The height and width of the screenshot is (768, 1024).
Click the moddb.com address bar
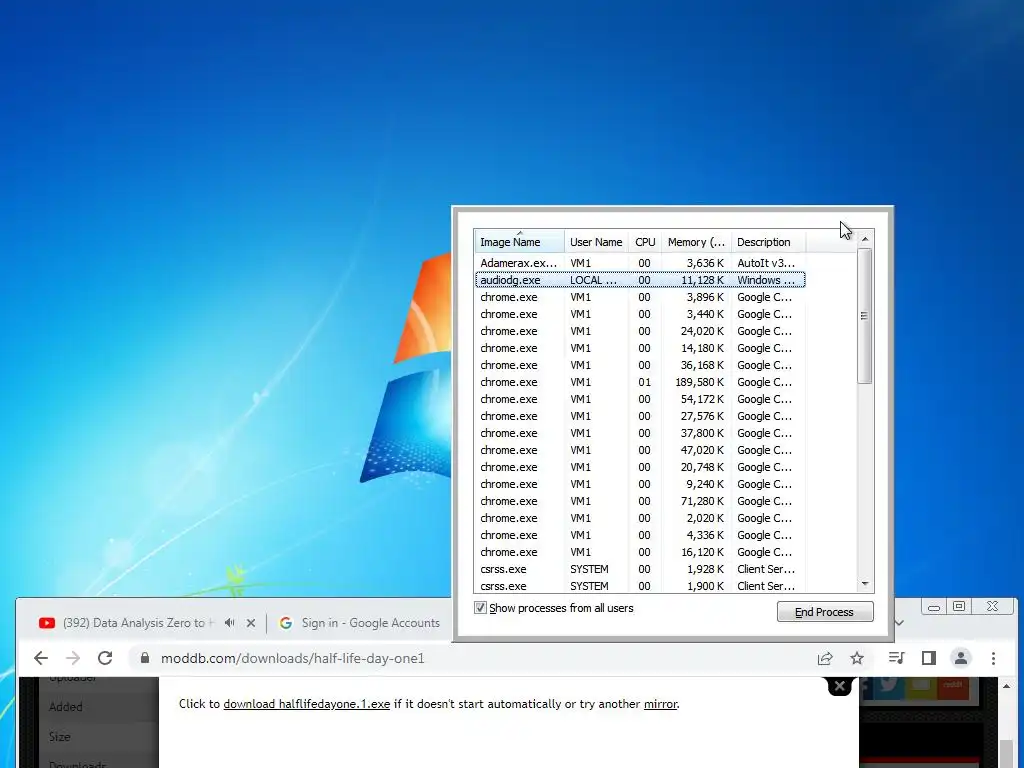click(x=470, y=658)
